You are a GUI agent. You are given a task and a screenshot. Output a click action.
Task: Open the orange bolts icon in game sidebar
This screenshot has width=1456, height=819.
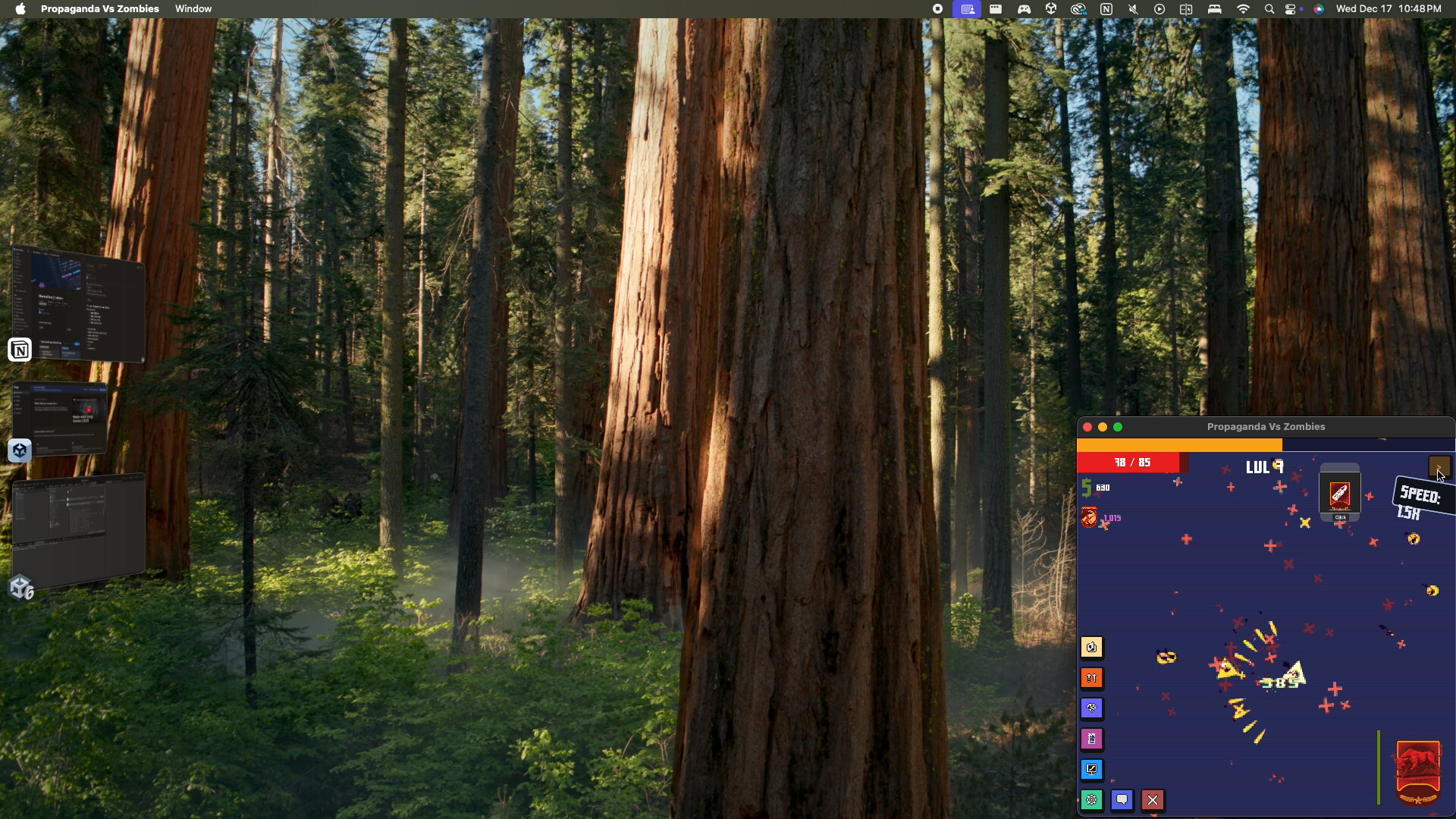click(1092, 678)
